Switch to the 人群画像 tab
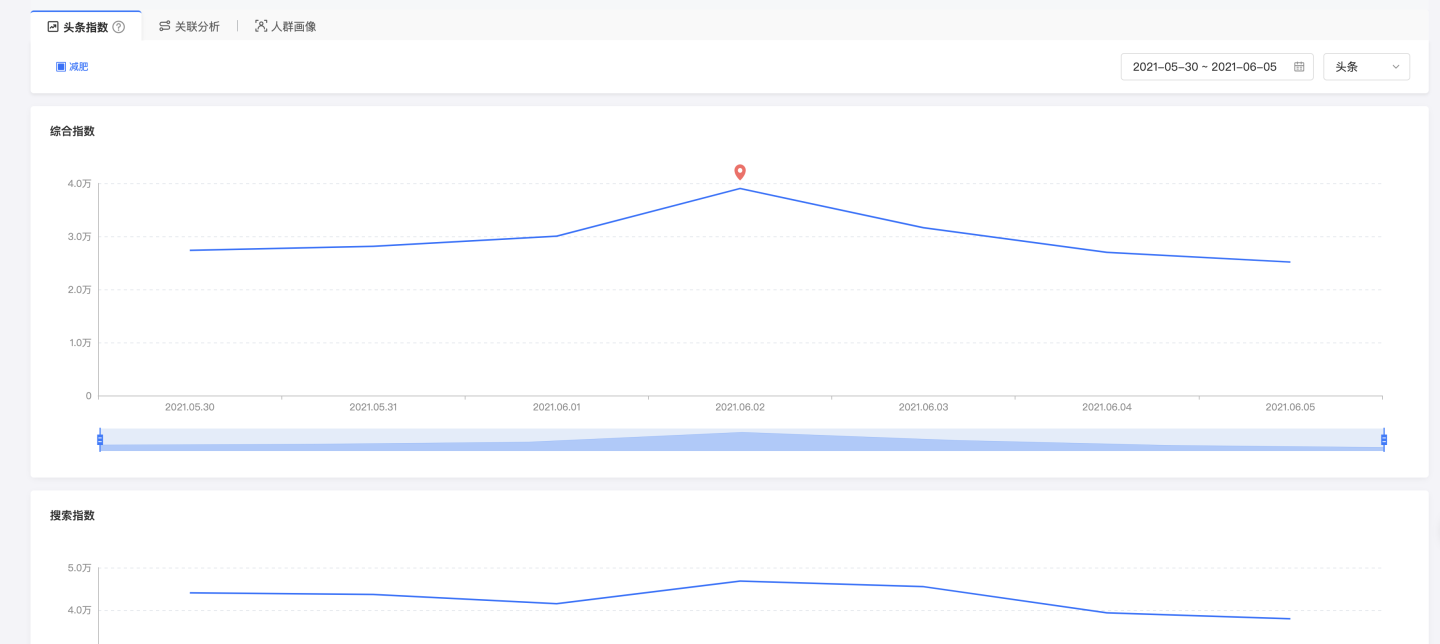1440x644 pixels. (293, 26)
